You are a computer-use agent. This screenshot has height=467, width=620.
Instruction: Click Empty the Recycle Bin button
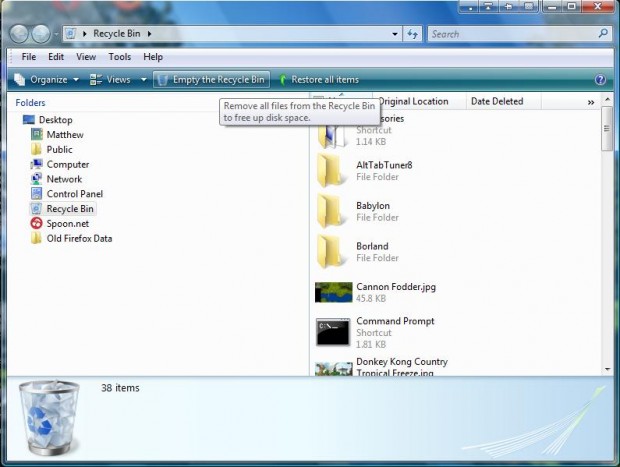pos(211,79)
